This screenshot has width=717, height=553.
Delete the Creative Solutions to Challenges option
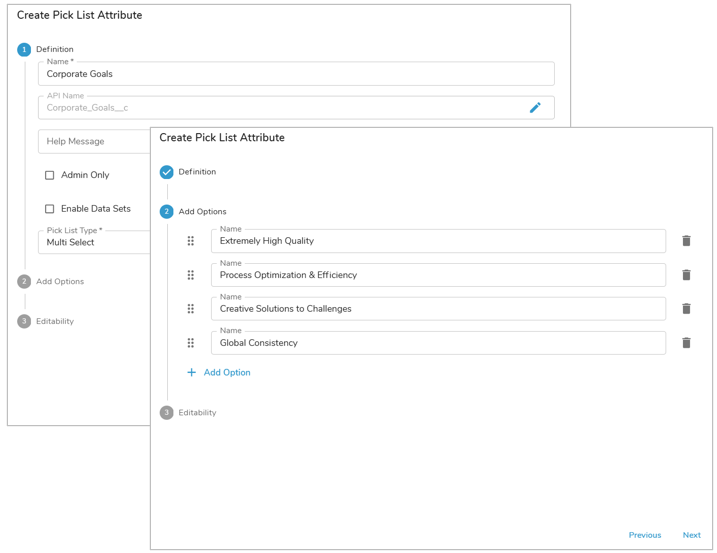[x=686, y=309]
